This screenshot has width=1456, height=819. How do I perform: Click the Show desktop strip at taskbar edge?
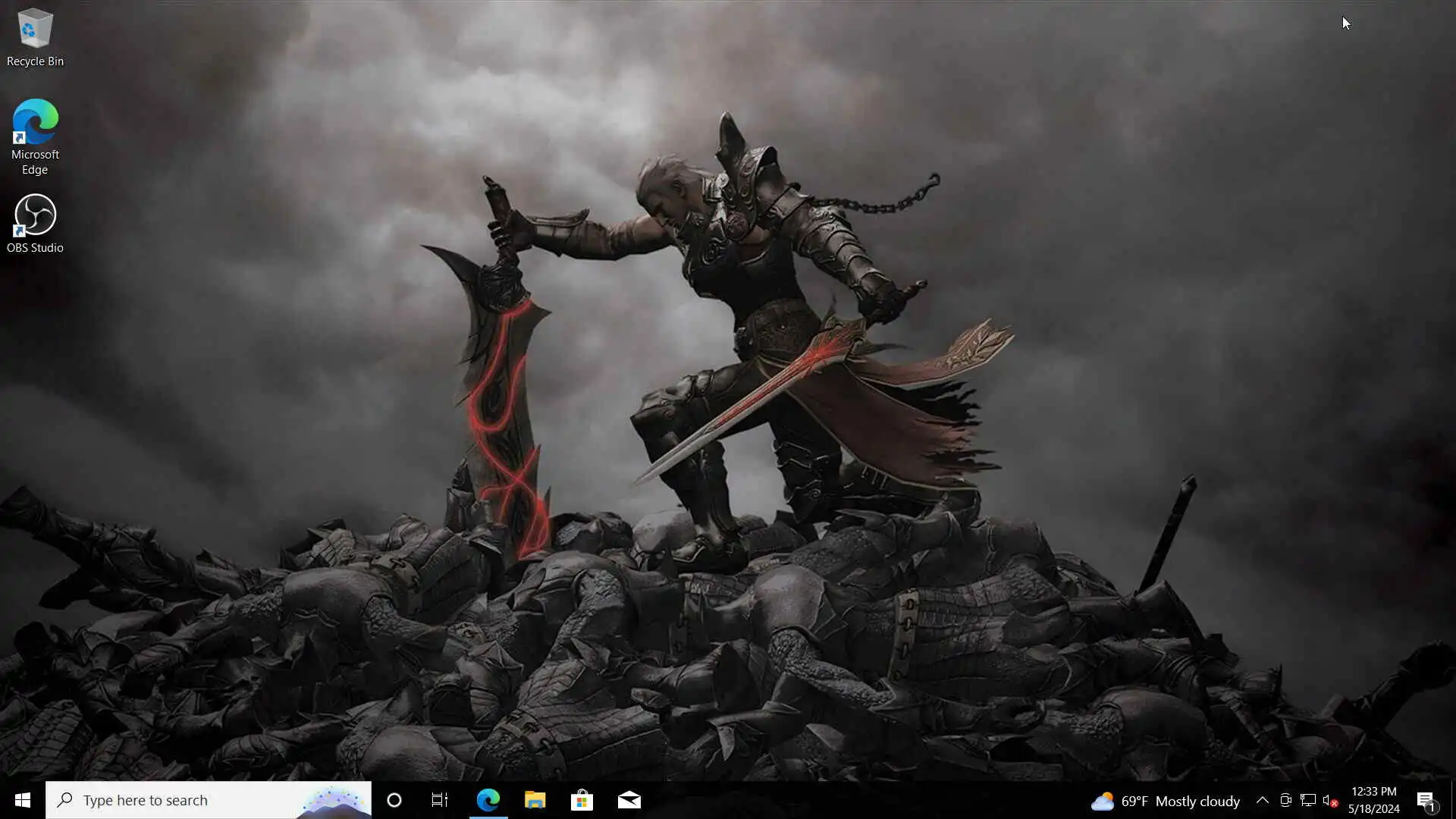1453,800
